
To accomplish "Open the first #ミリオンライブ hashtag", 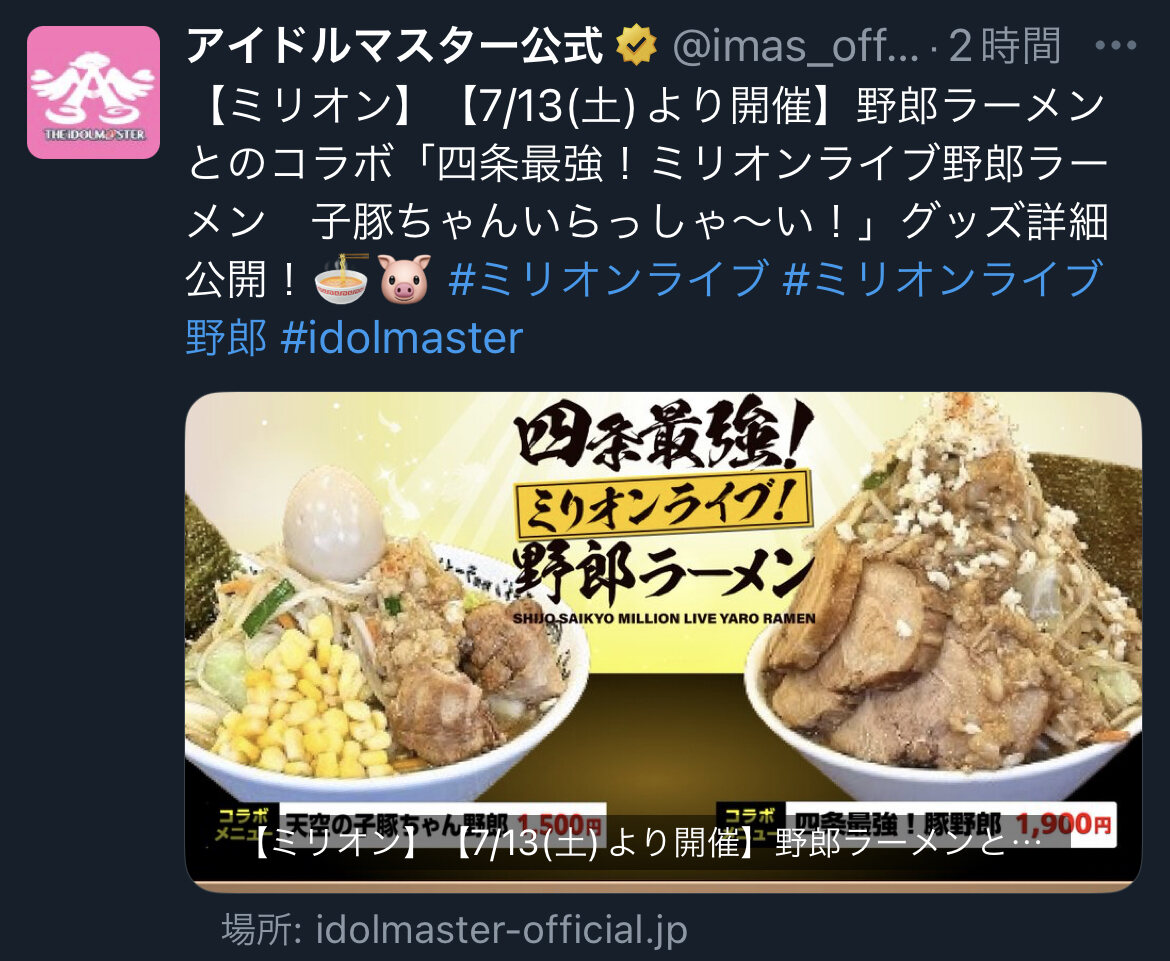I will pos(608,278).
